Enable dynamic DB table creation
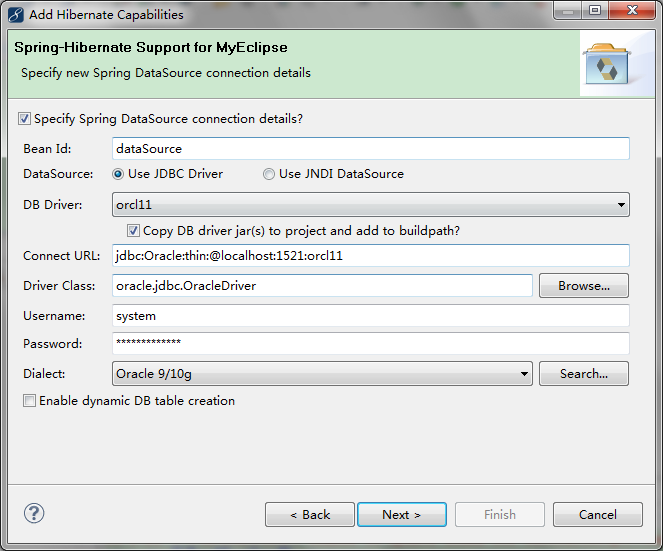This screenshot has width=663, height=551. tap(29, 401)
